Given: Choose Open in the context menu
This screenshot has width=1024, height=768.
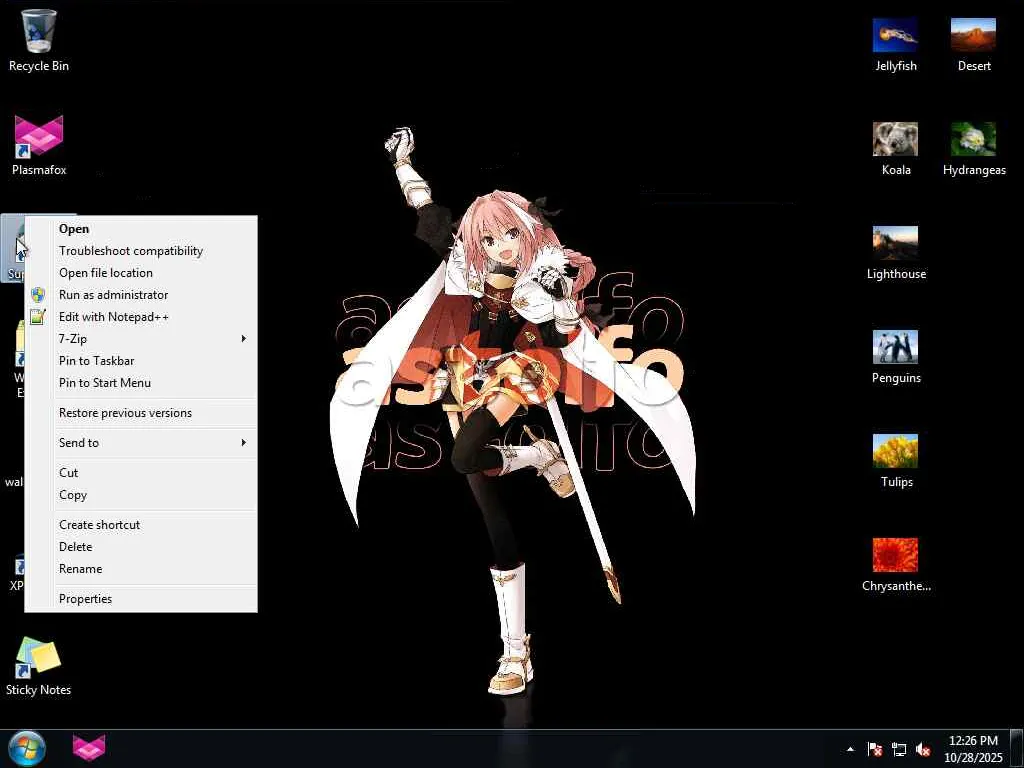Looking at the screenshot, I should point(141,229).
